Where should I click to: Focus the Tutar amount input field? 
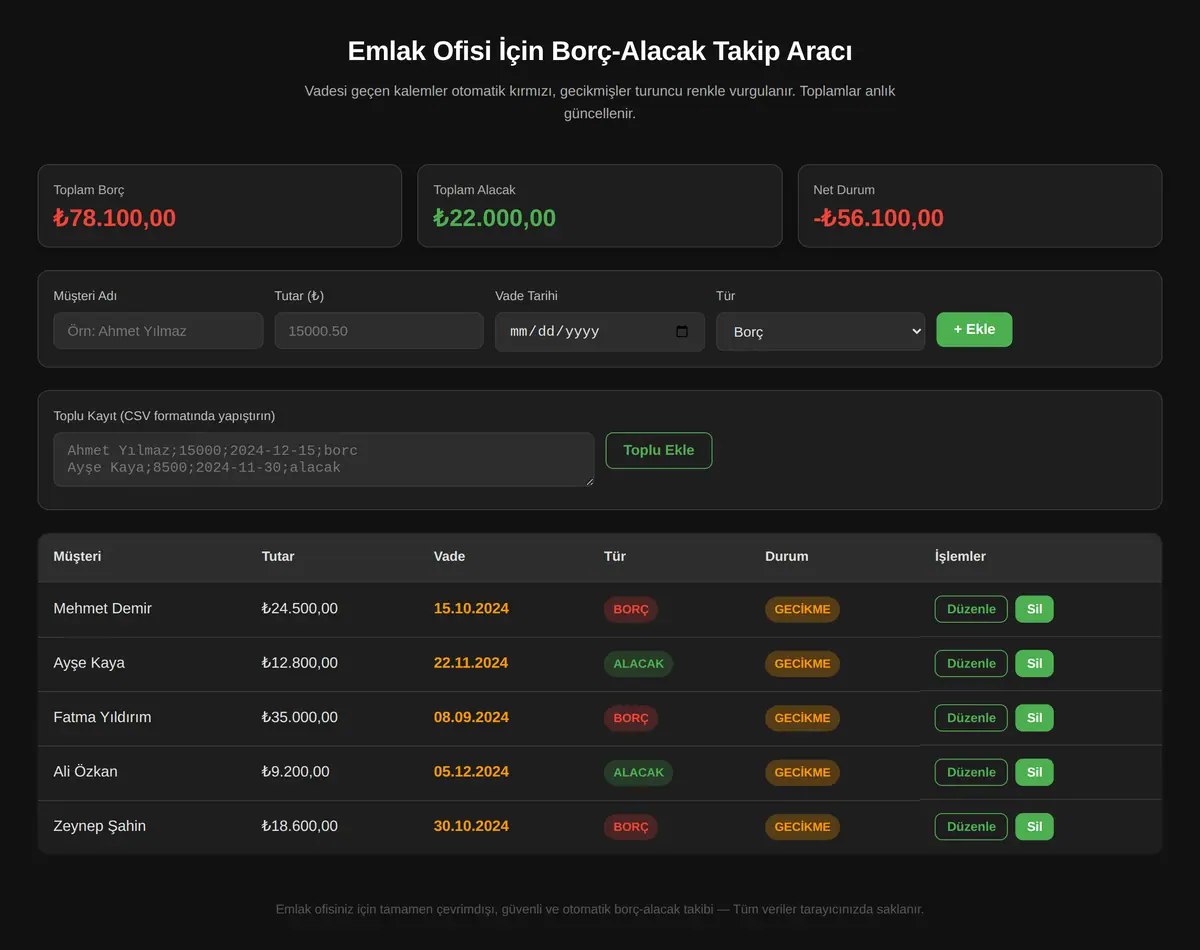[379, 331]
